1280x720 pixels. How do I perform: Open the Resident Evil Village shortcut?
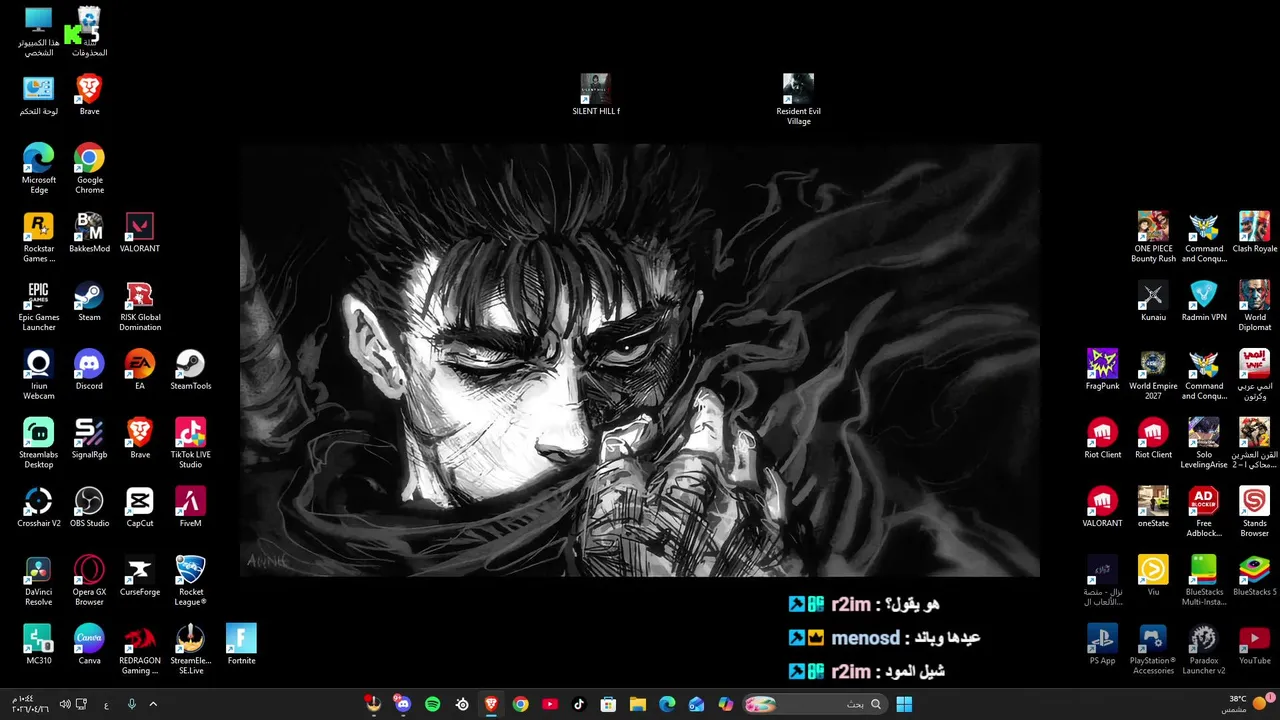[x=798, y=100]
